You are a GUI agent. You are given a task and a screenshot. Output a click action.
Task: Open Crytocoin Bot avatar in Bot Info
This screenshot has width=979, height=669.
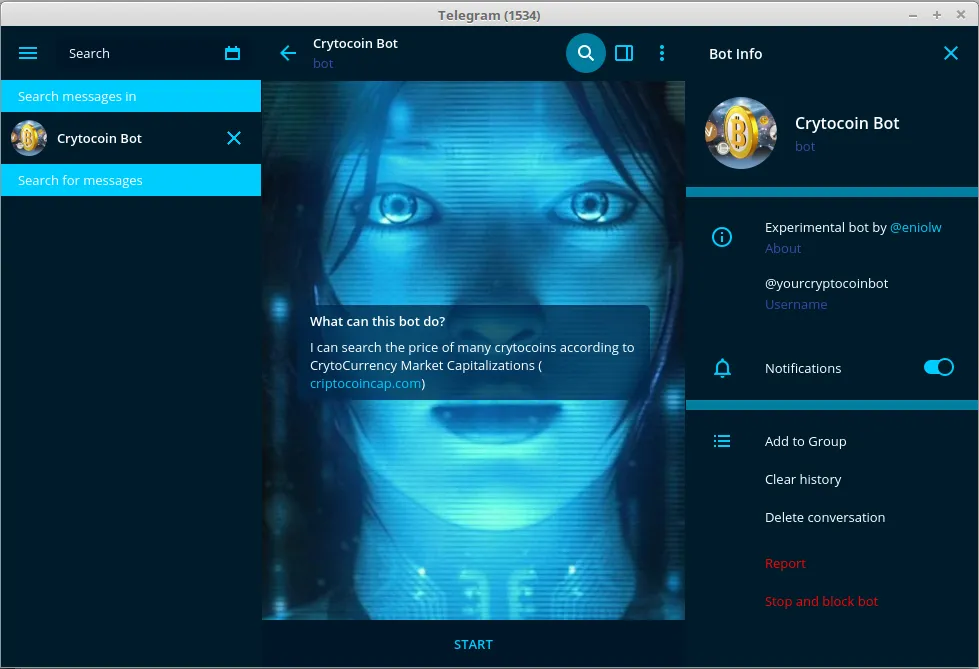(740, 132)
